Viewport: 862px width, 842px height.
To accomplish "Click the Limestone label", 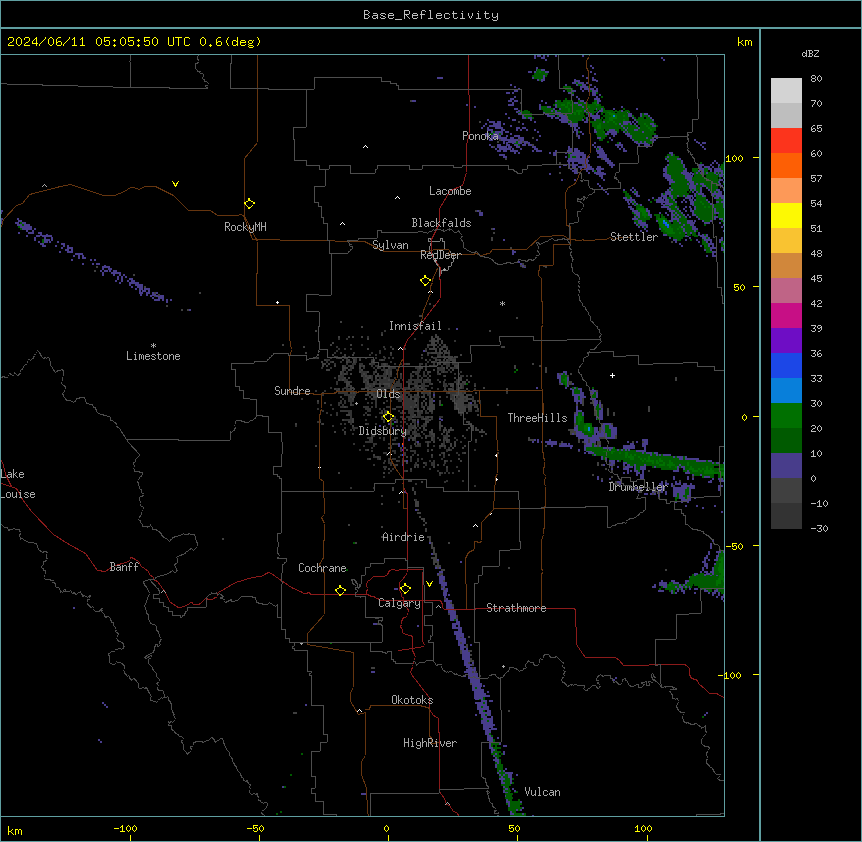I will pyautogui.click(x=153, y=356).
